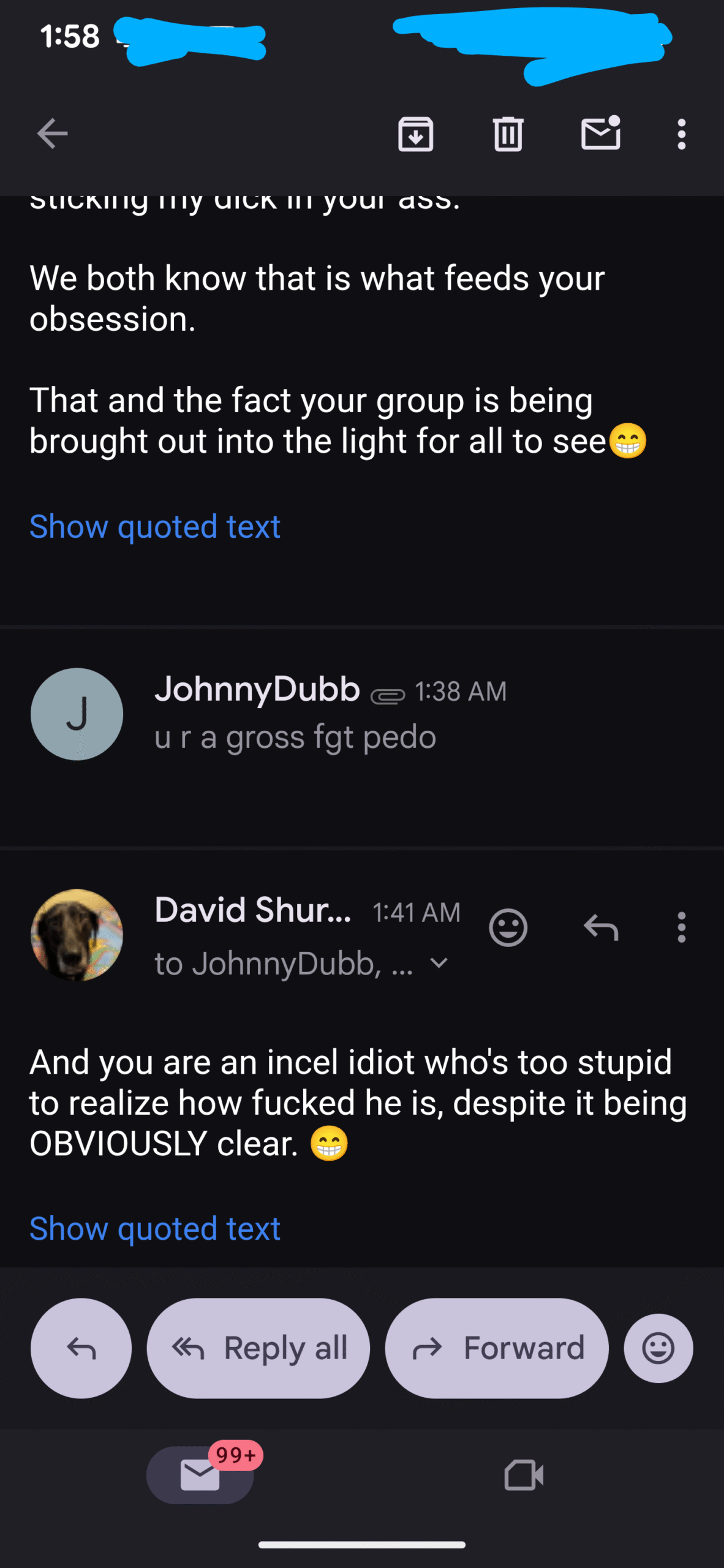Show quoted text in first message
This screenshot has width=724, height=1568.
[x=155, y=527]
